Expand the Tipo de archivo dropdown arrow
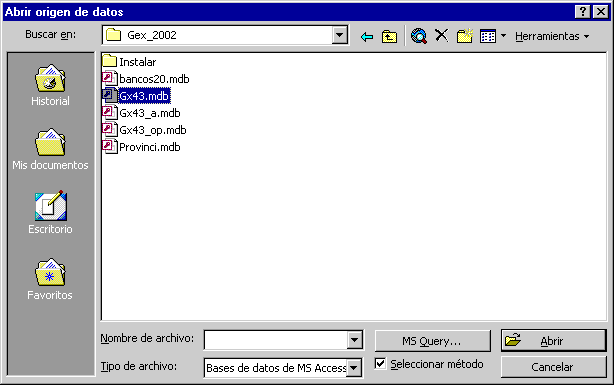The width and height of the screenshot is (614, 385). (354, 368)
